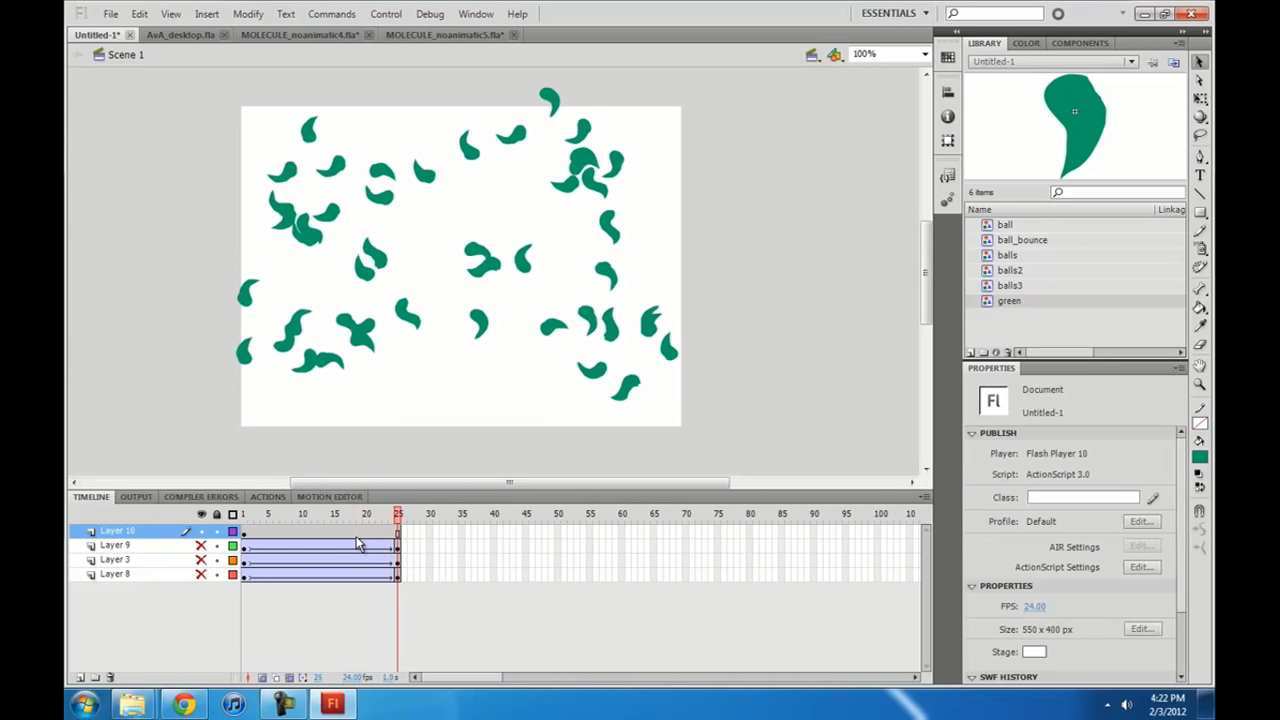Select the Selection (arrow) tool
The width and height of the screenshot is (1280, 720).
click(1200, 62)
